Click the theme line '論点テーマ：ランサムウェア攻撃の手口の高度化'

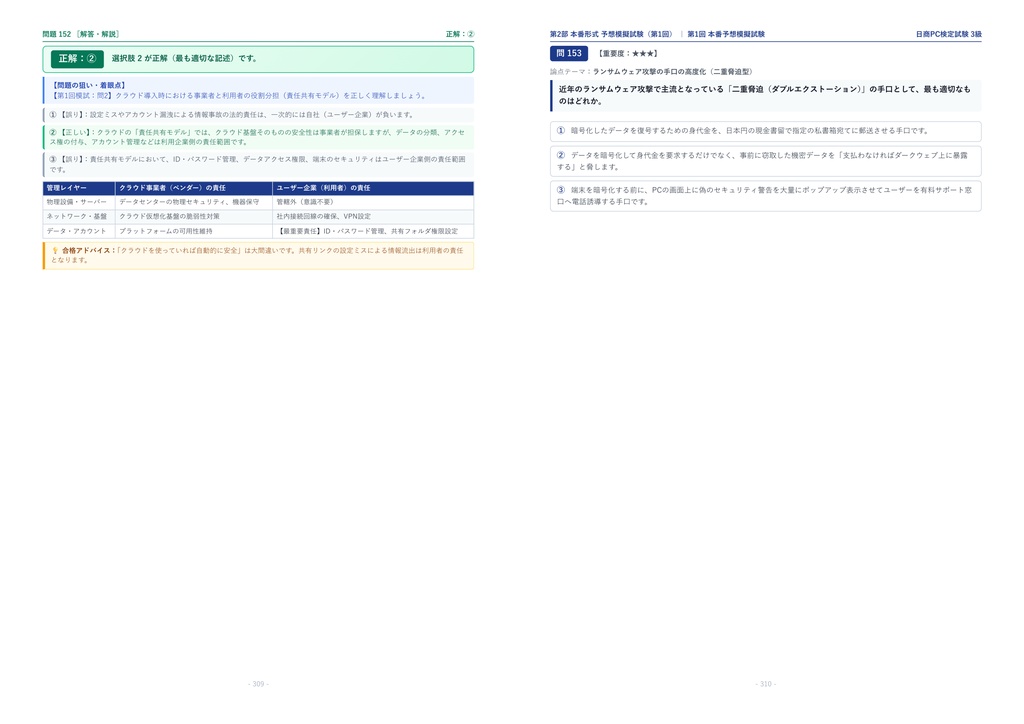click(x=651, y=72)
